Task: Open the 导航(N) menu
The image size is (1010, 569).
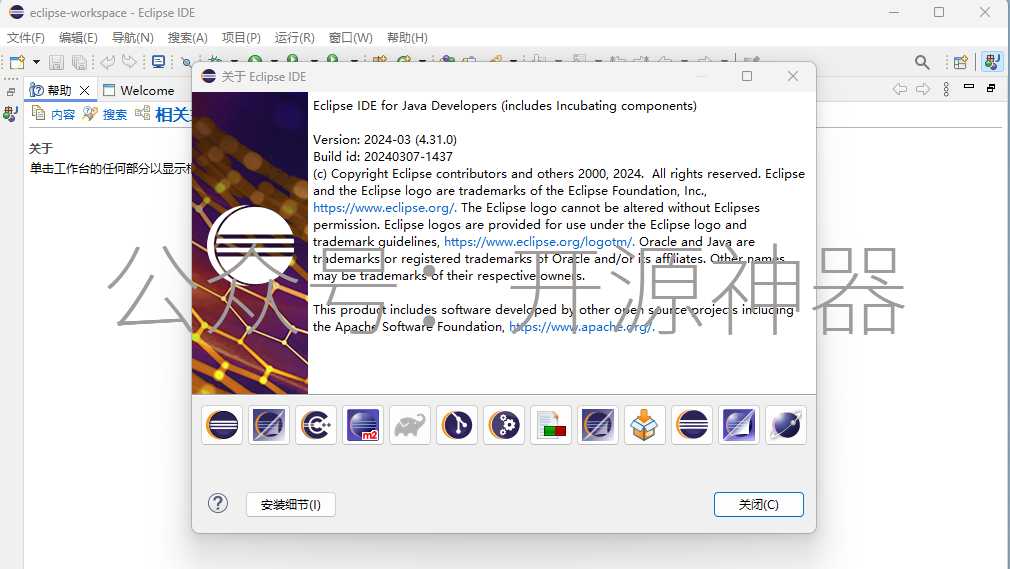Action: (133, 37)
